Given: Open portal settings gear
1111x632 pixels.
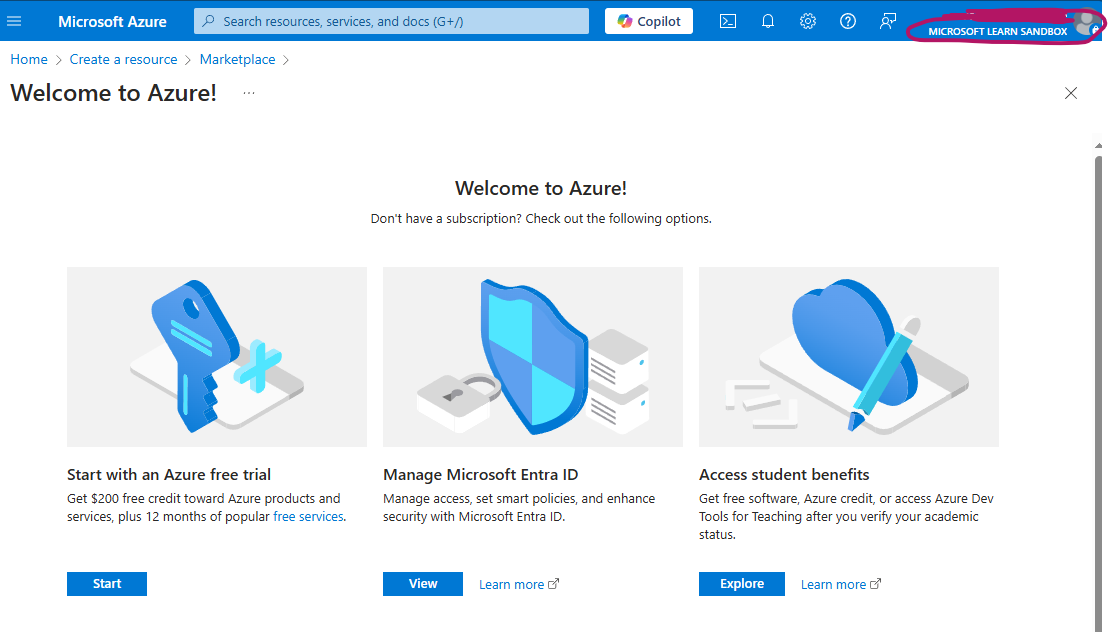Looking at the screenshot, I should (808, 21).
